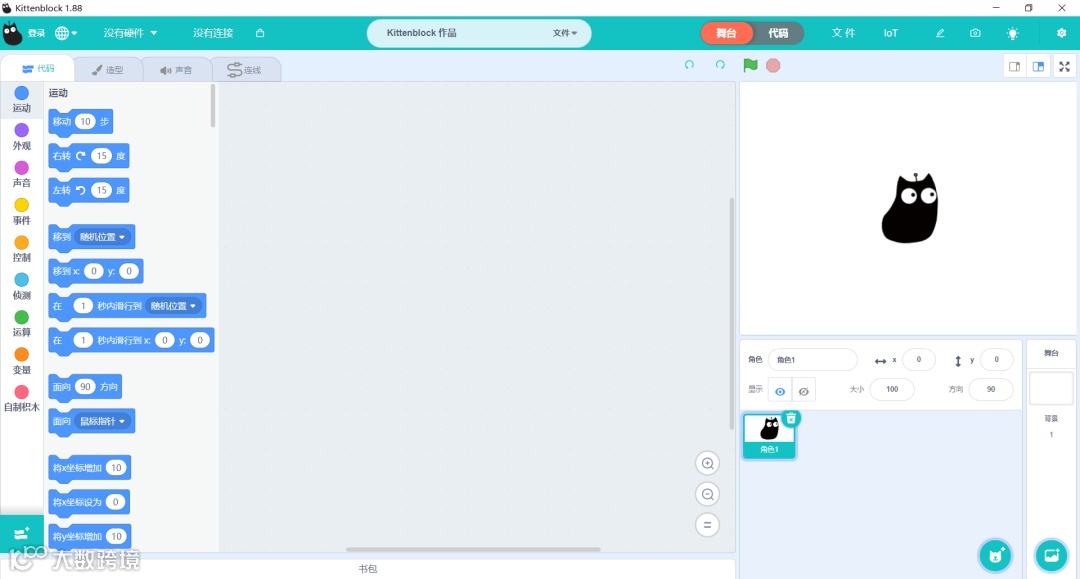Click the 右转 15 度 block
1080x579 pixels.
(x=89, y=156)
